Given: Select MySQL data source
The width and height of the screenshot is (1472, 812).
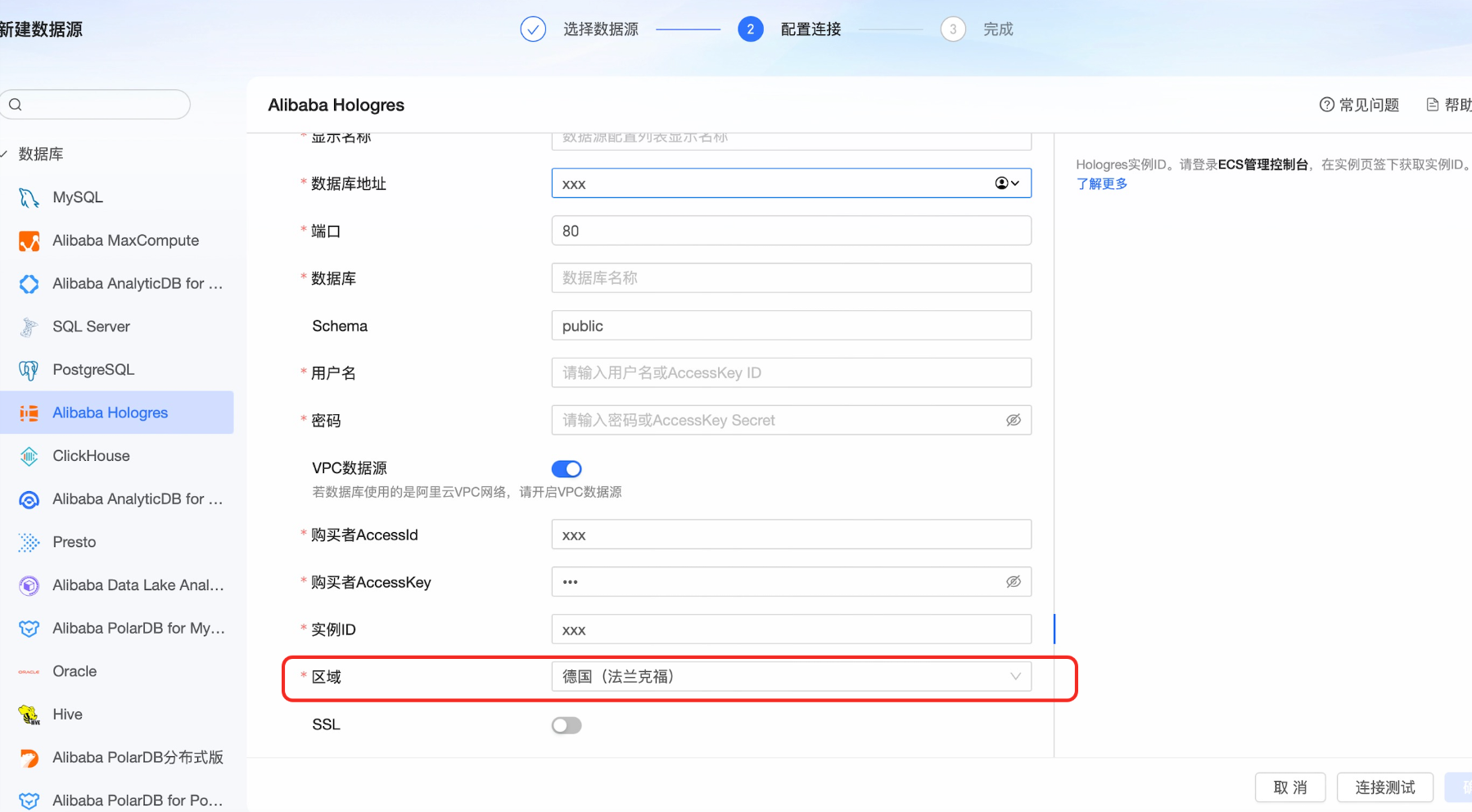Looking at the screenshot, I should 116,197.
